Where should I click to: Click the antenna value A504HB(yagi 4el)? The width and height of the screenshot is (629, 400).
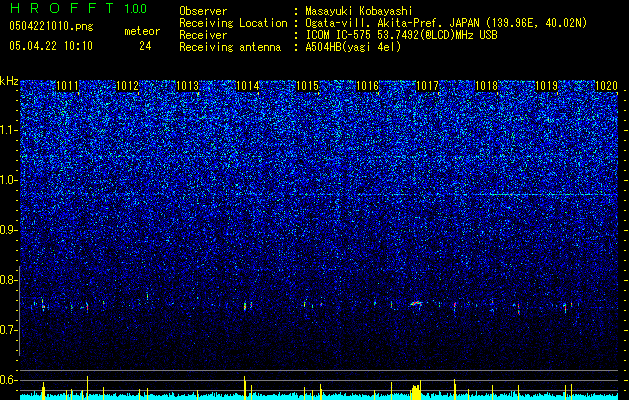[353, 47]
